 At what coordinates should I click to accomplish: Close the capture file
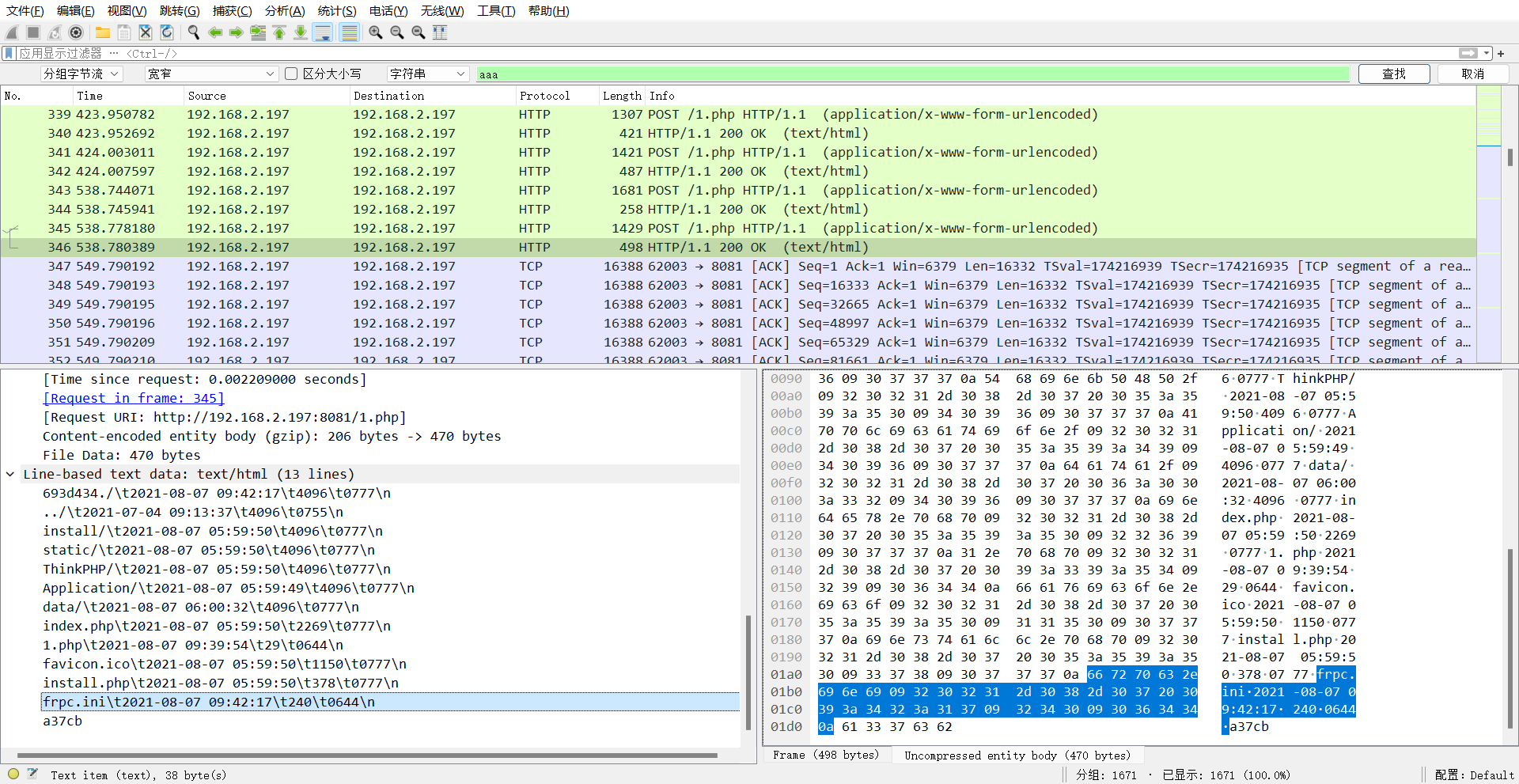tap(146, 32)
